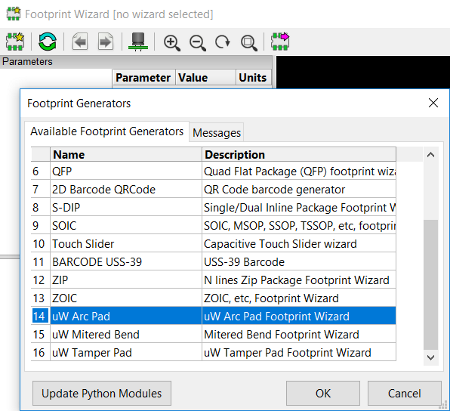Confirm with the OK button
The image size is (450, 411).
click(x=323, y=393)
